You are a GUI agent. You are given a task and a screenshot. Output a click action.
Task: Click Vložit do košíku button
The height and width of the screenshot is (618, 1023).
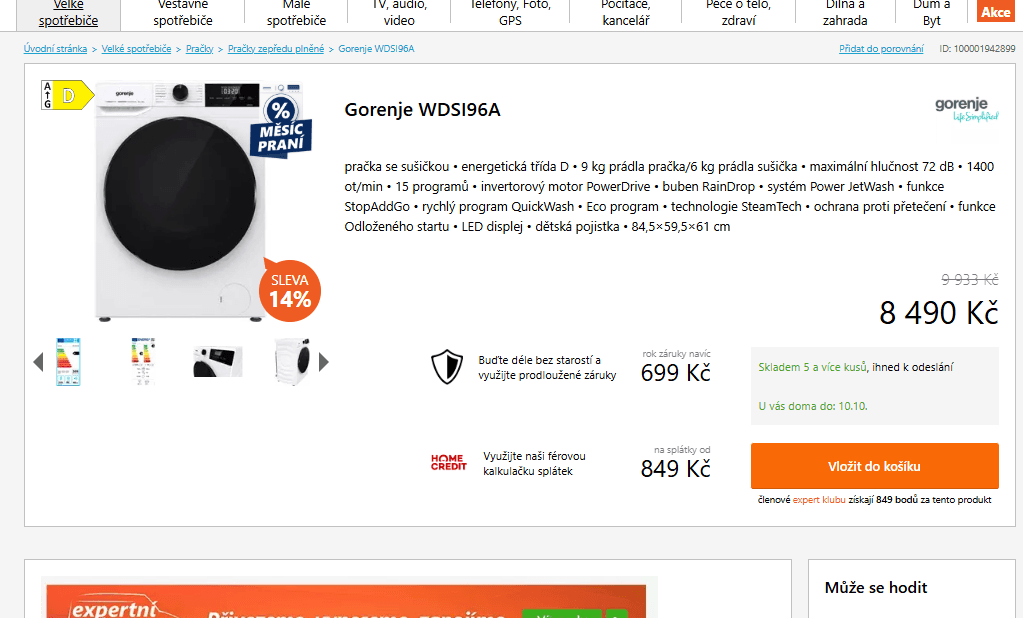click(x=874, y=466)
